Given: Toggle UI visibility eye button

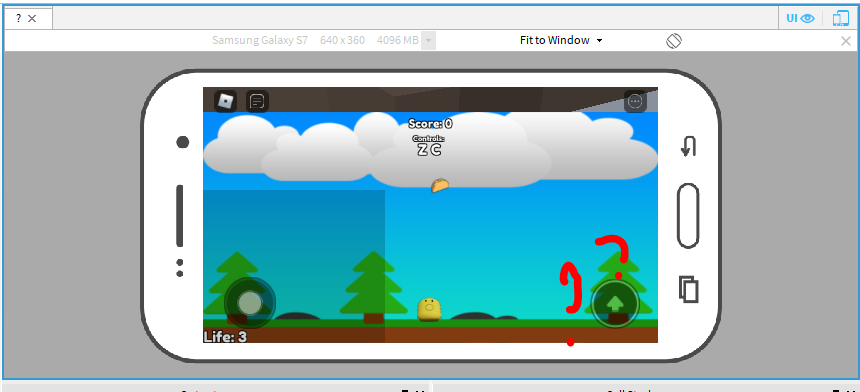Looking at the screenshot, I should tap(801, 18).
